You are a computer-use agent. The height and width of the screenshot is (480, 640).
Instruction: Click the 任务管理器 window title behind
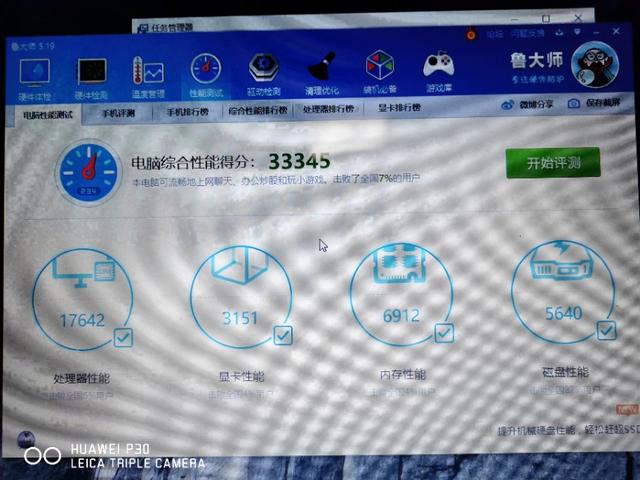coord(171,28)
